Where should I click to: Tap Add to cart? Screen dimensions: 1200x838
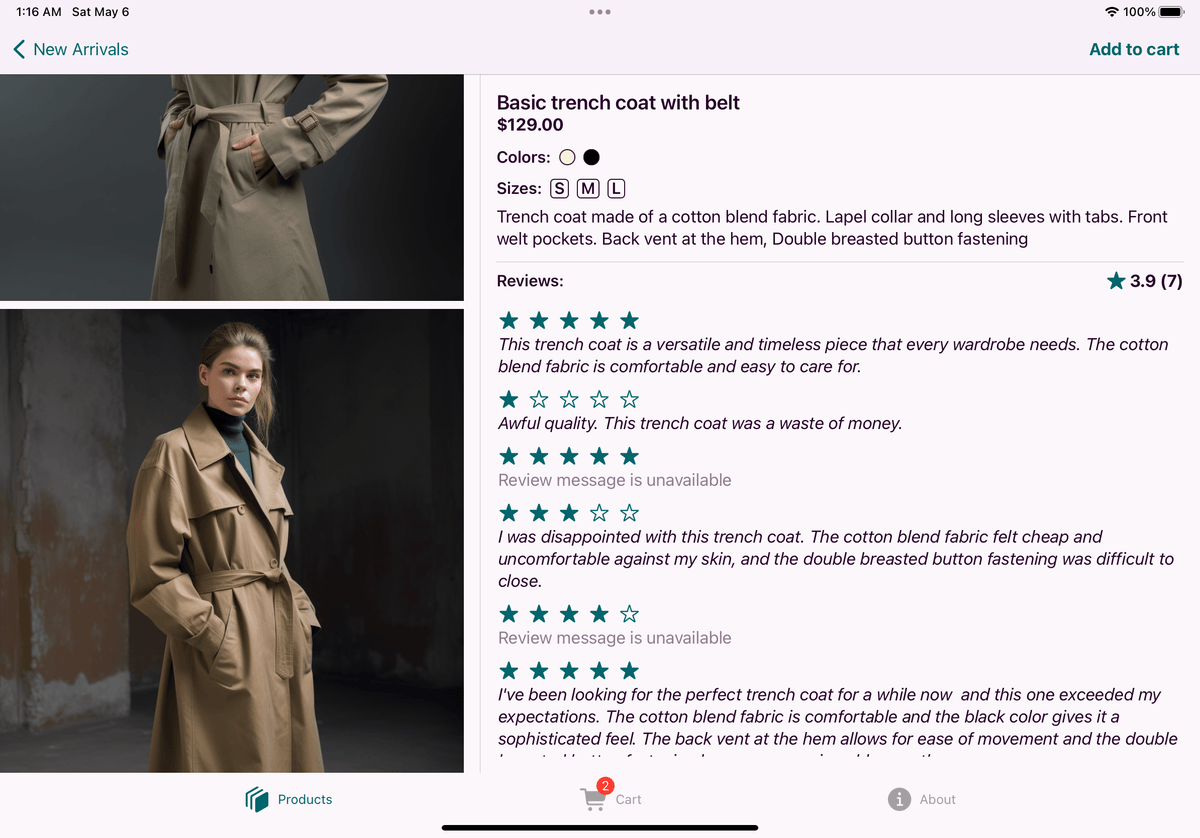tap(1134, 49)
